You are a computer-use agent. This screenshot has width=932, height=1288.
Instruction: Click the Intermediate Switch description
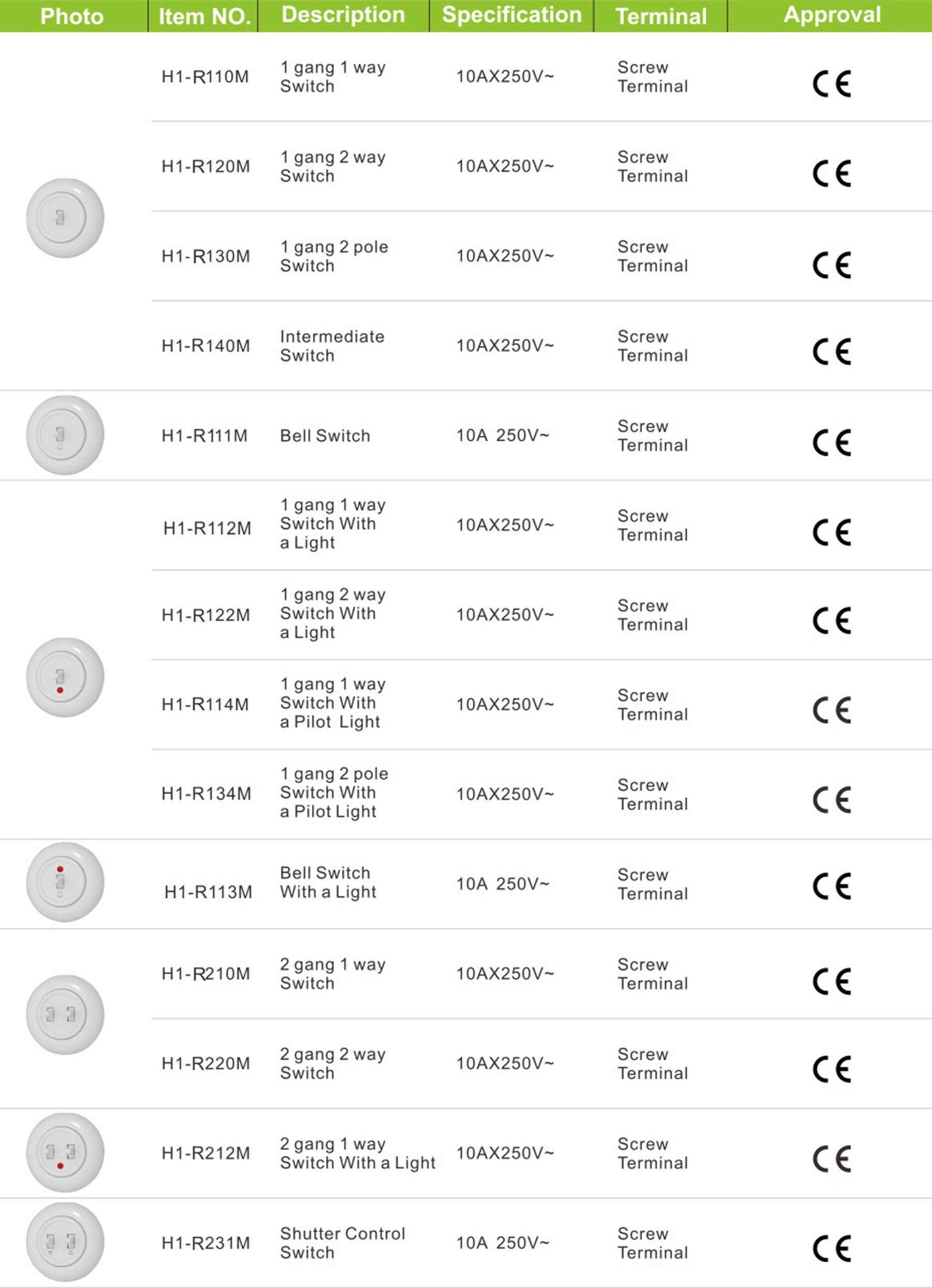coord(332,346)
